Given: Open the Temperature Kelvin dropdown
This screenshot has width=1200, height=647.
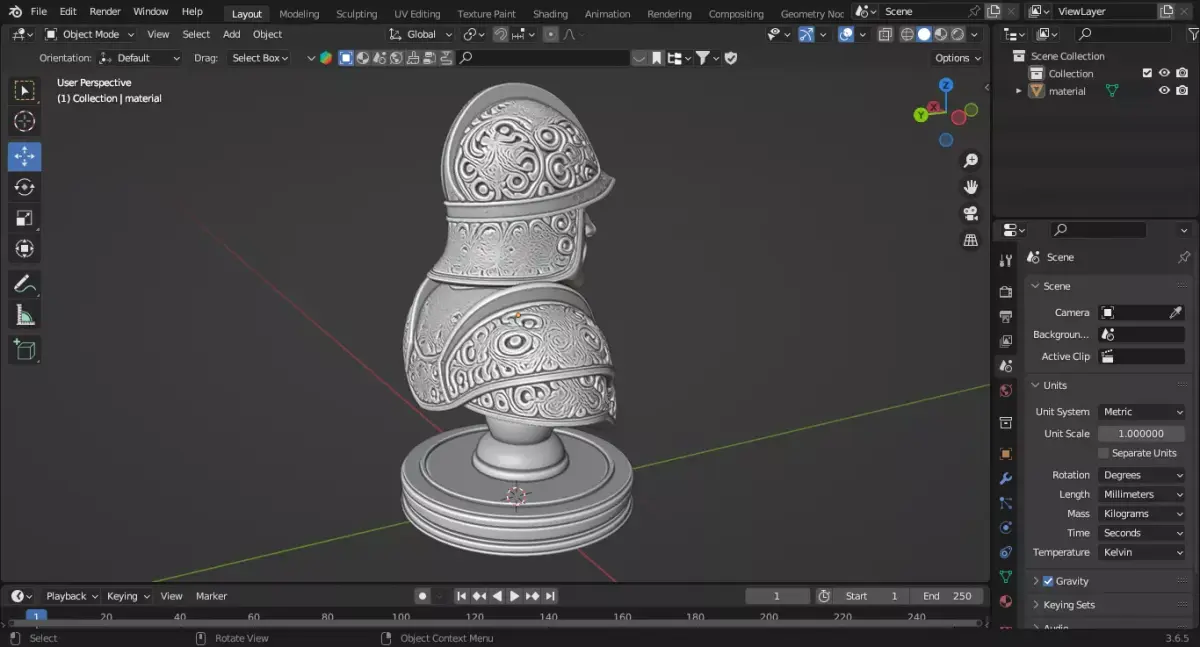Looking at the screenshot, I should pyautogui.click(x=1142, y=552).
